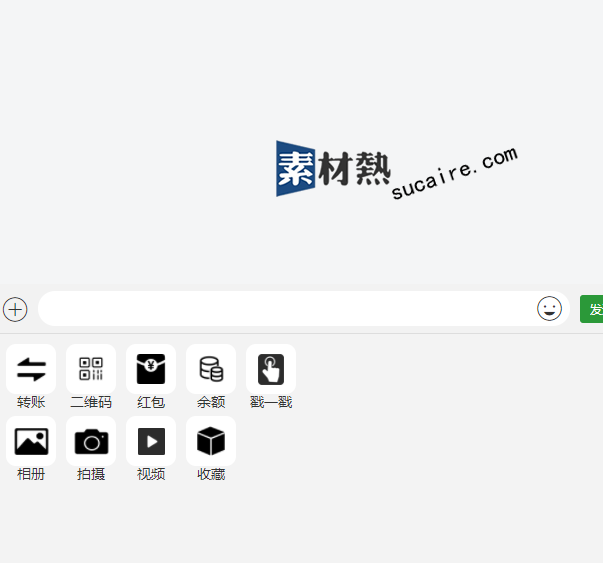
Task: Tap the 戳一戳 poke finger icon
Action: point(271,369)
